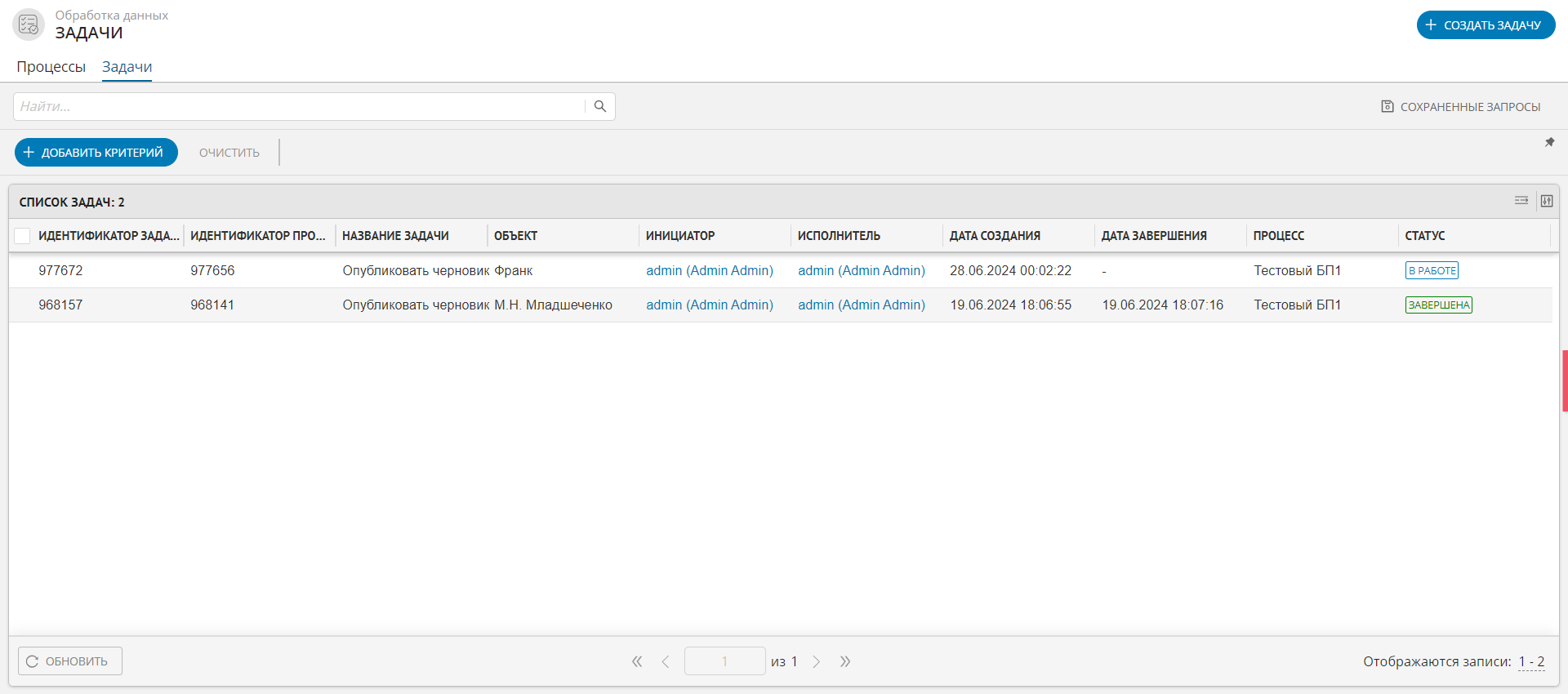Open initiator admin link for task 968157
1568x694 pixels.
(710, 305)
